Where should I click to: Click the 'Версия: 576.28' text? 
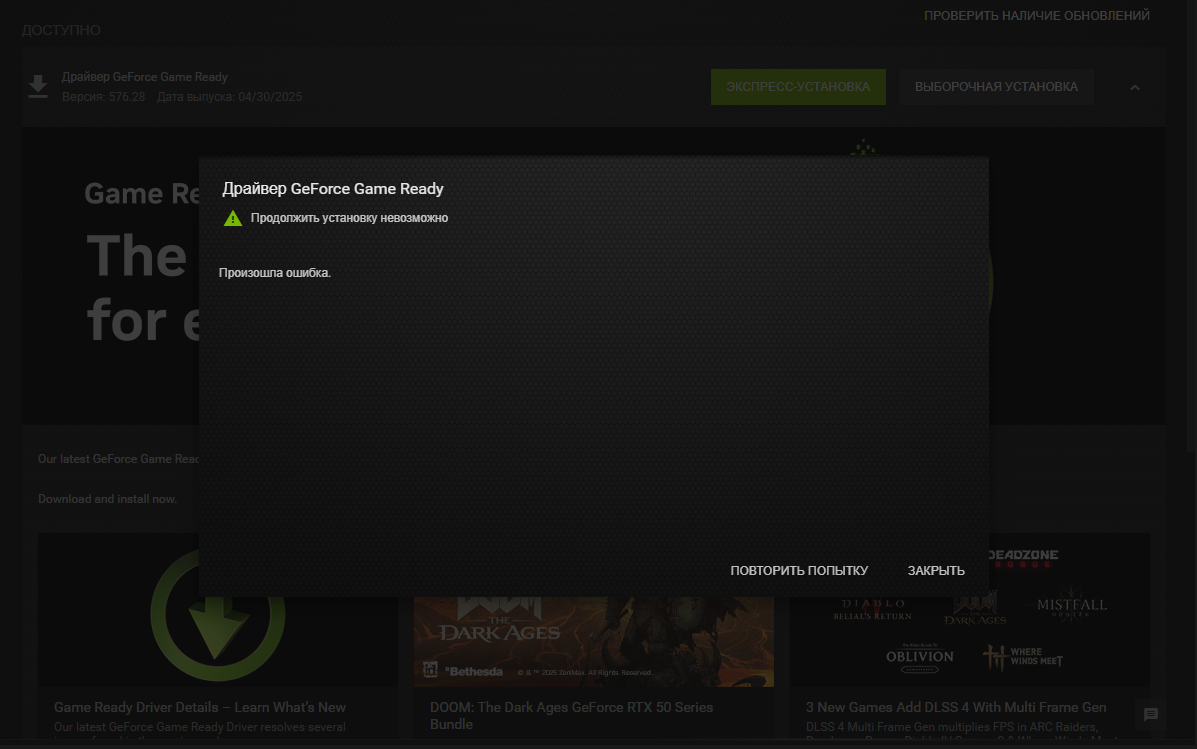point(103,97)
